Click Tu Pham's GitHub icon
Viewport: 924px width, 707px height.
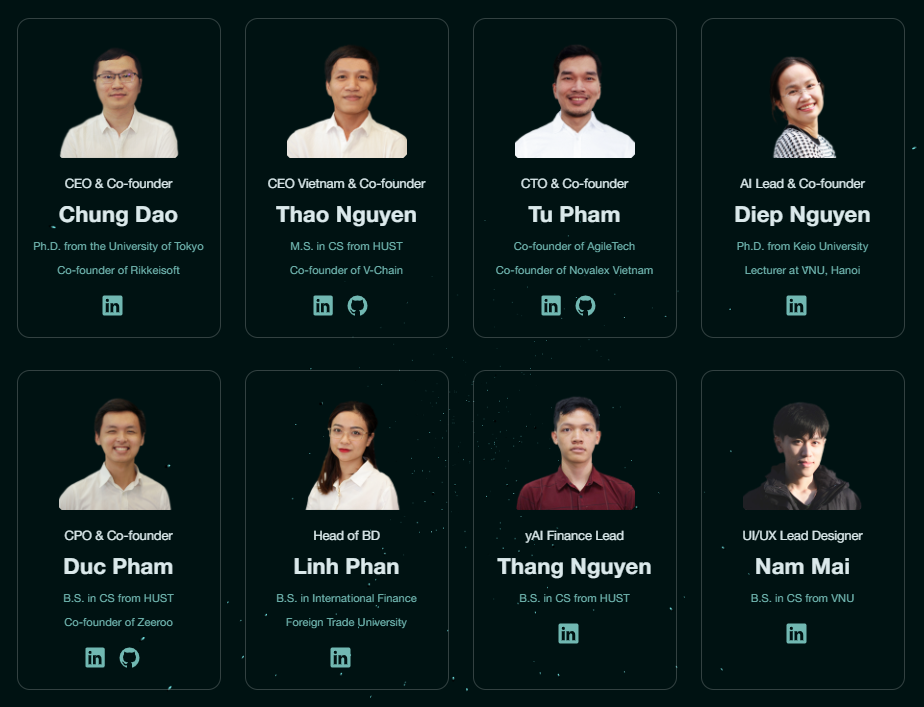(586, 305)
